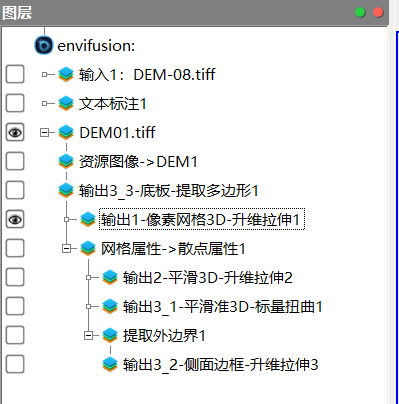Select the 输出3_3-底板-提取多边形1 layer
The height and width of the screenshot is (404, 399).
coord(169,191)
